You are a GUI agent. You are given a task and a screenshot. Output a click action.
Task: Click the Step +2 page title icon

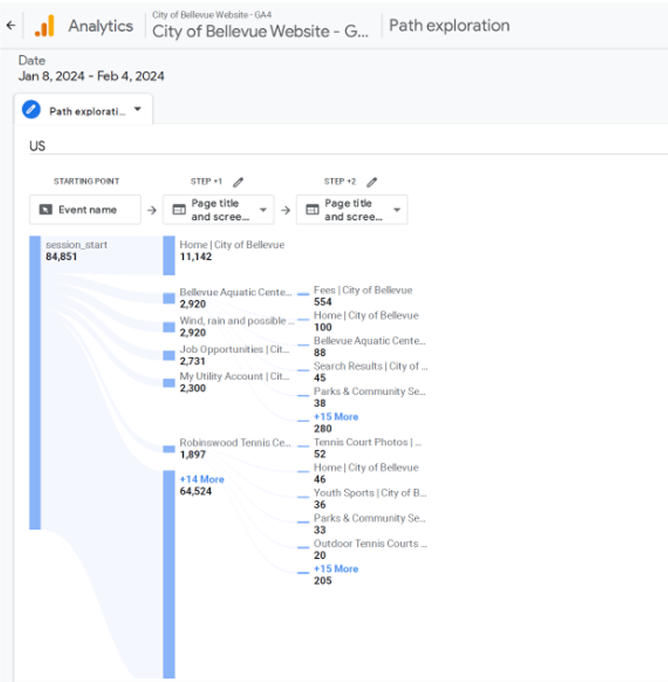312,210
